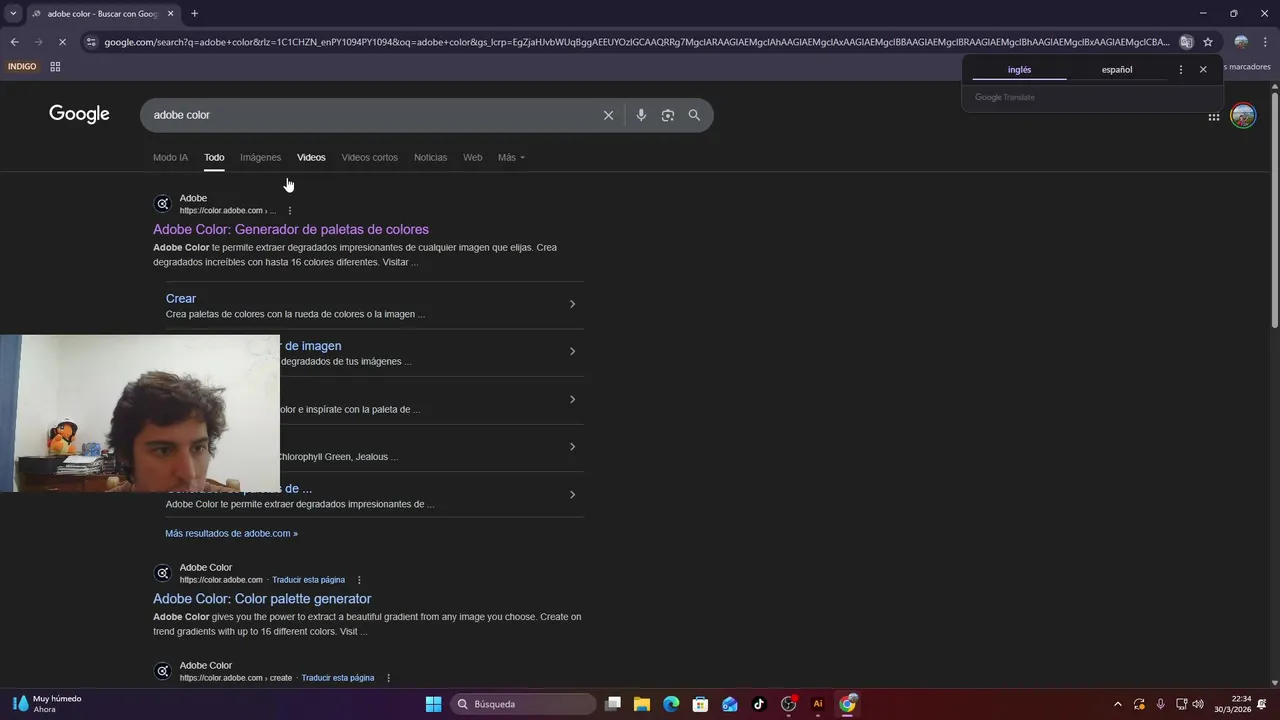Open the Crear sitelink chevron

coord(572,304)
